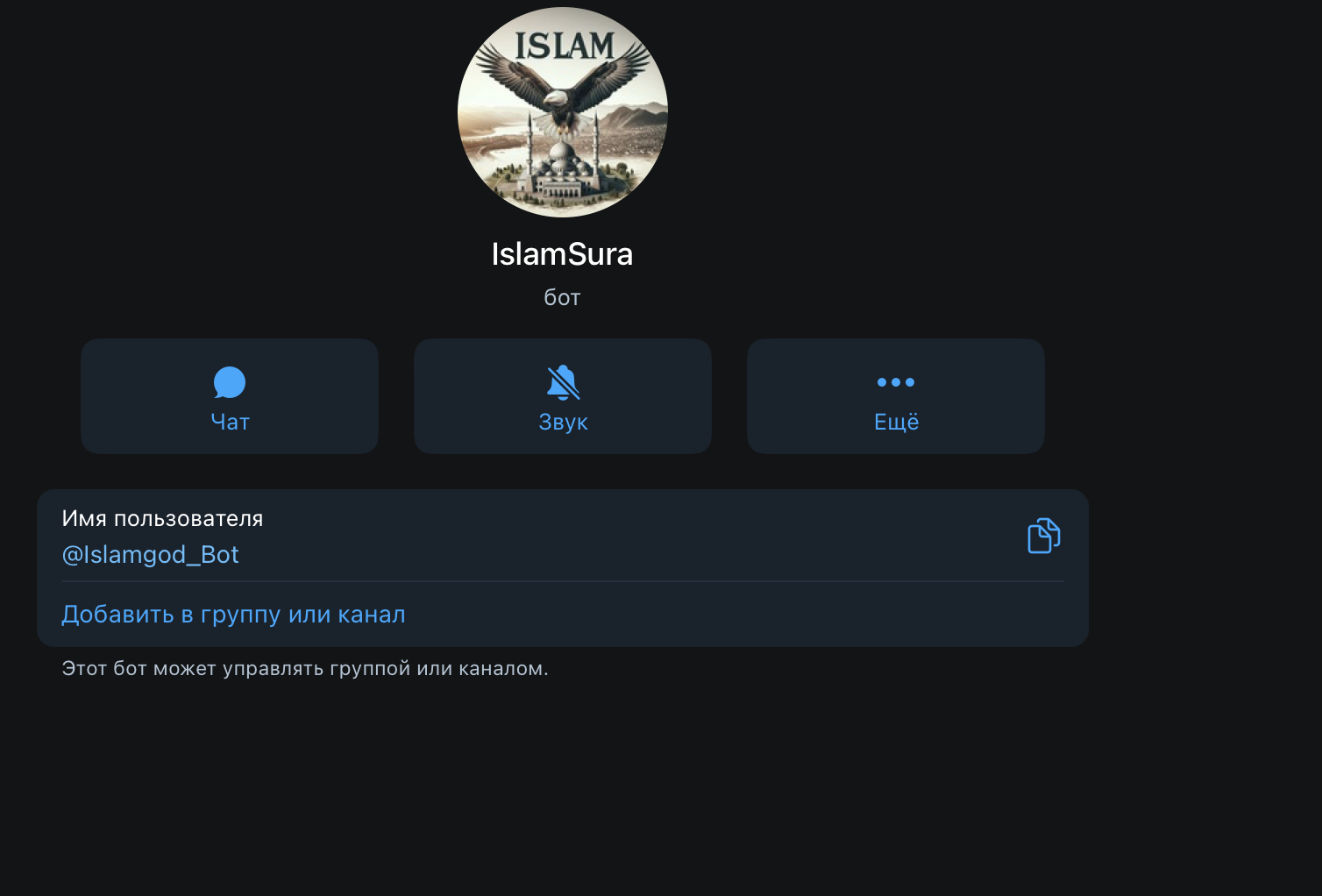View the IslamSura eagle profile photo
This screenshot has width=1322, height=896.
(563, 112)
